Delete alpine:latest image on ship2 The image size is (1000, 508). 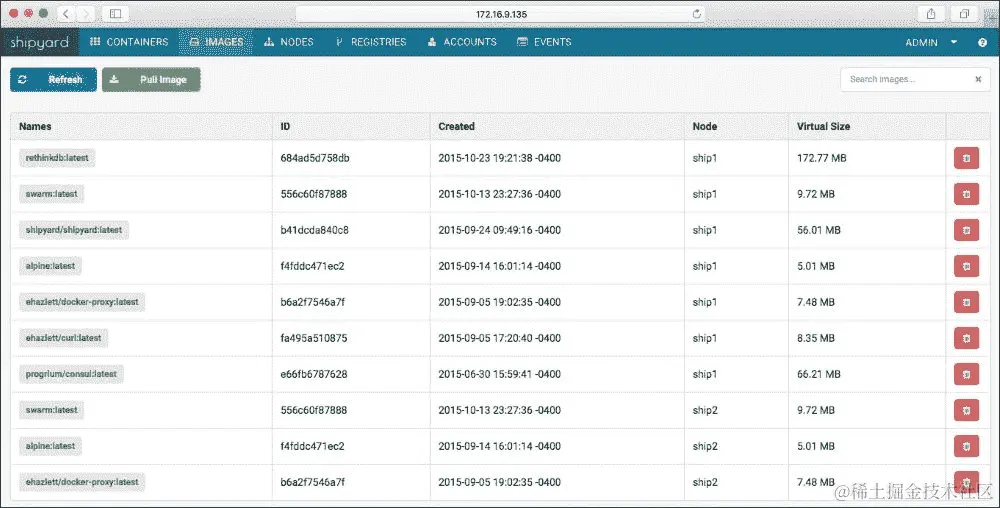pyautogui.click(x=966, y=446)
